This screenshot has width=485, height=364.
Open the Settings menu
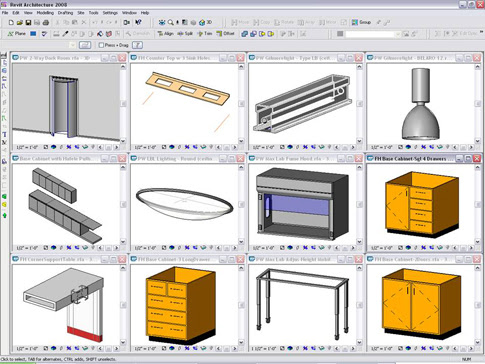(x=110, y=13)
